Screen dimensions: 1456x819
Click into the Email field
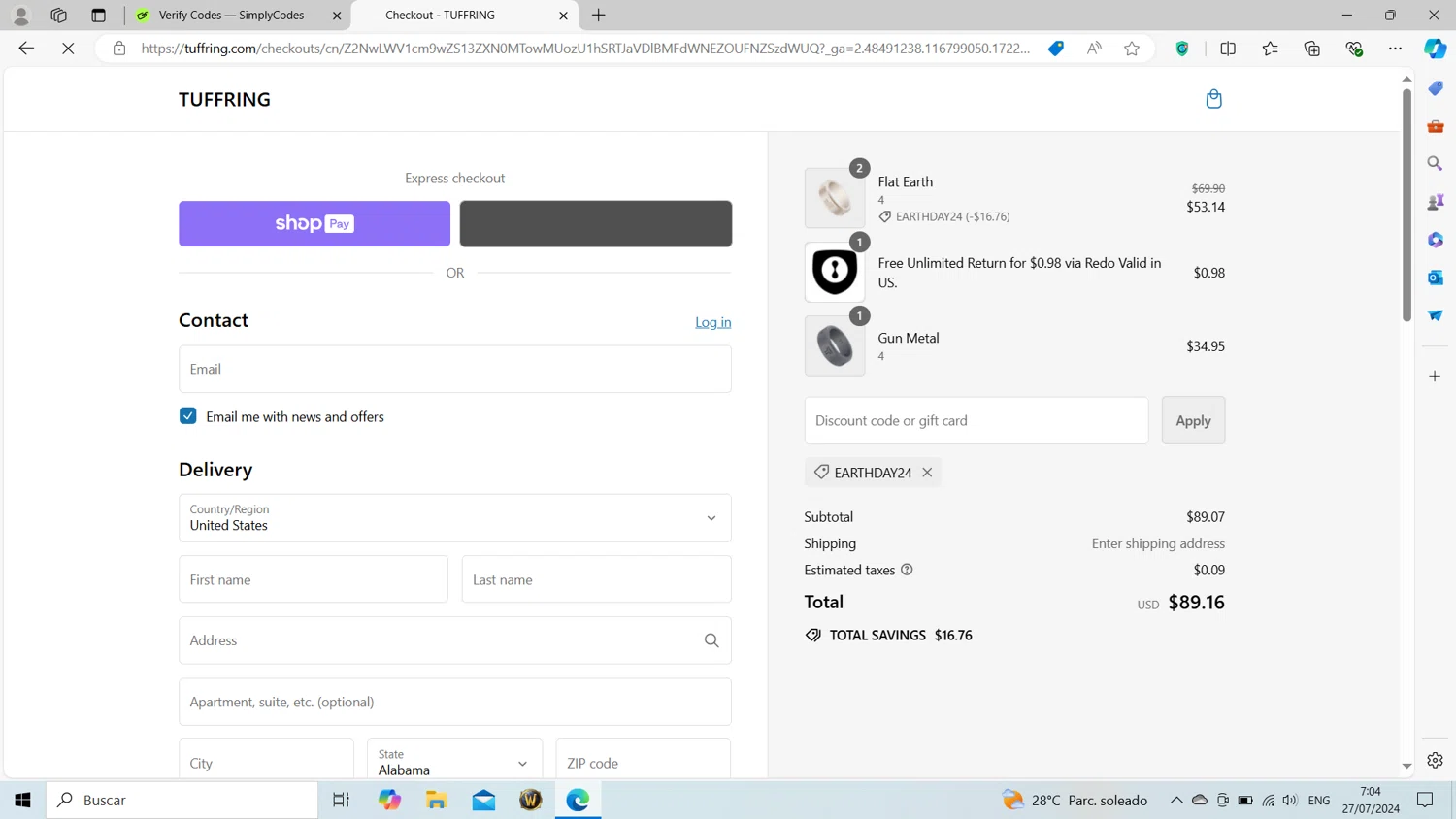coord(455,369)
